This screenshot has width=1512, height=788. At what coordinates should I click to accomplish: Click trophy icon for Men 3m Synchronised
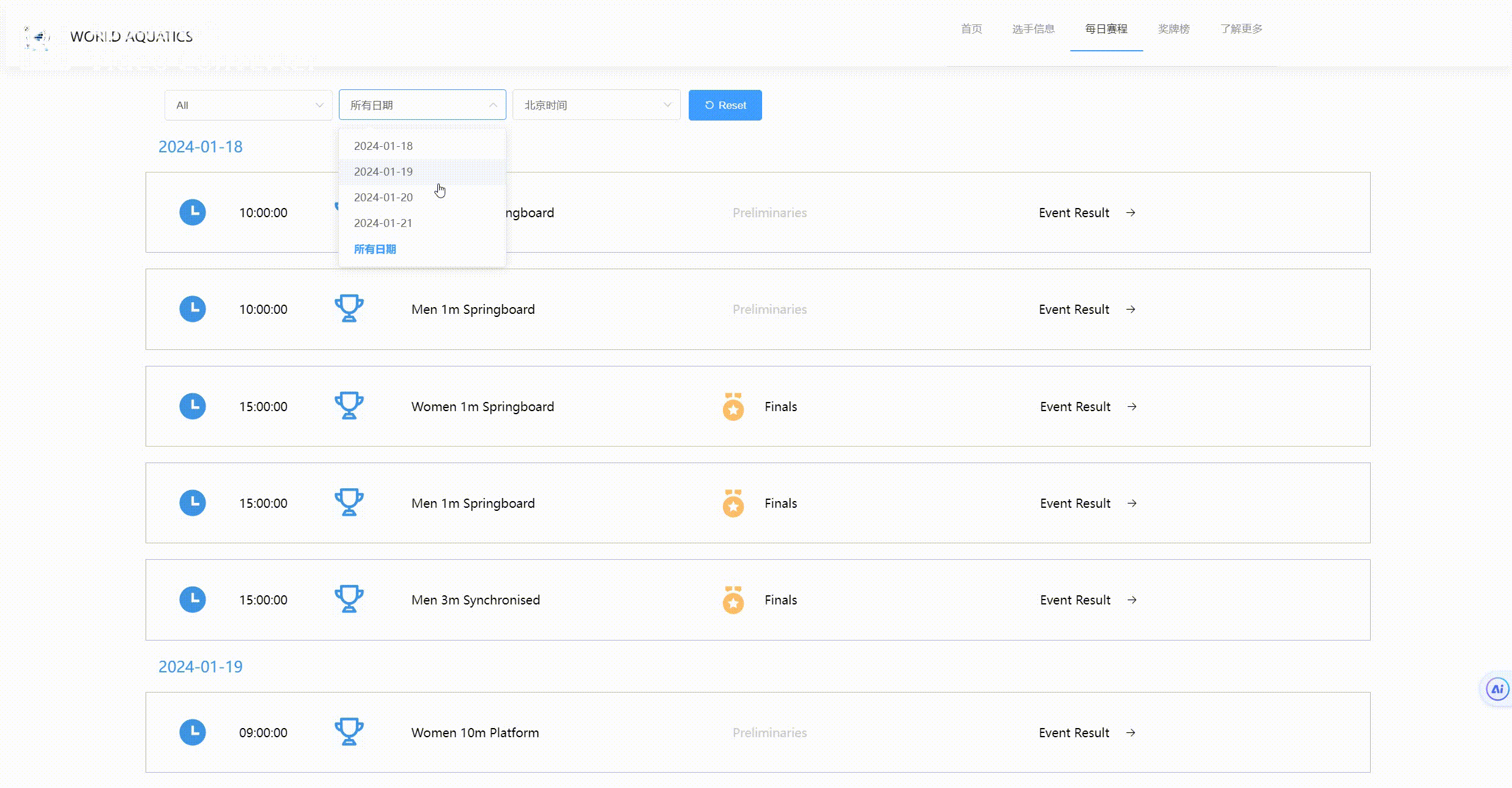tap(349, 599)
